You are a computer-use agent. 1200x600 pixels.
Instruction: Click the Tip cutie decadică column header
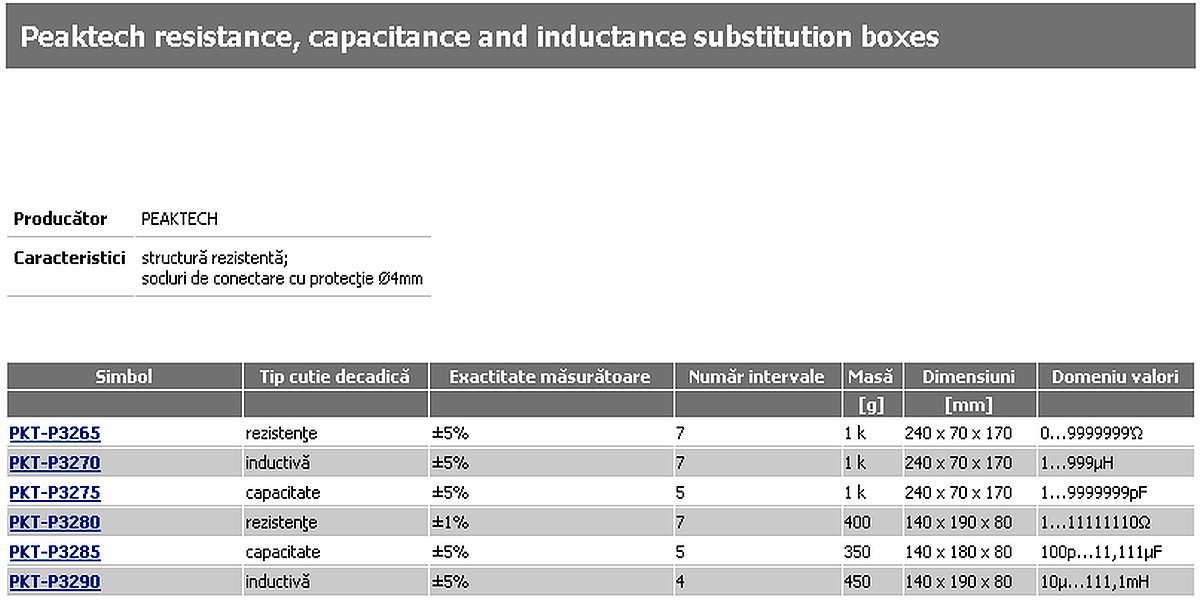pyautogui.click(x=335, y=377)
